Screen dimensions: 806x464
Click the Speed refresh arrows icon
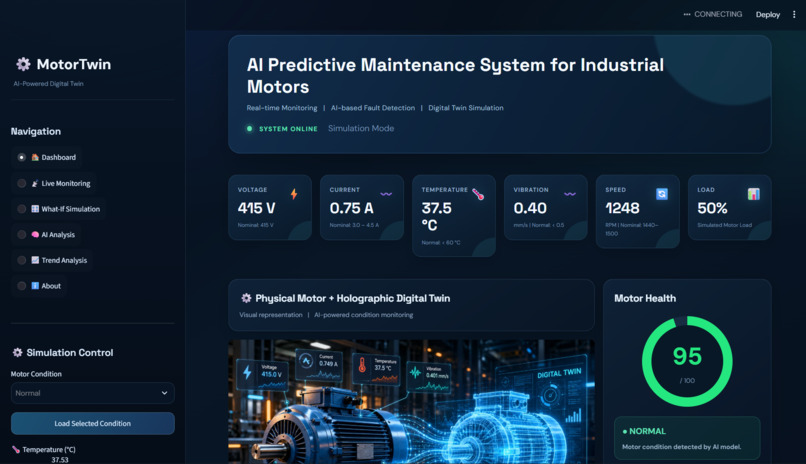tap(662, 194)
